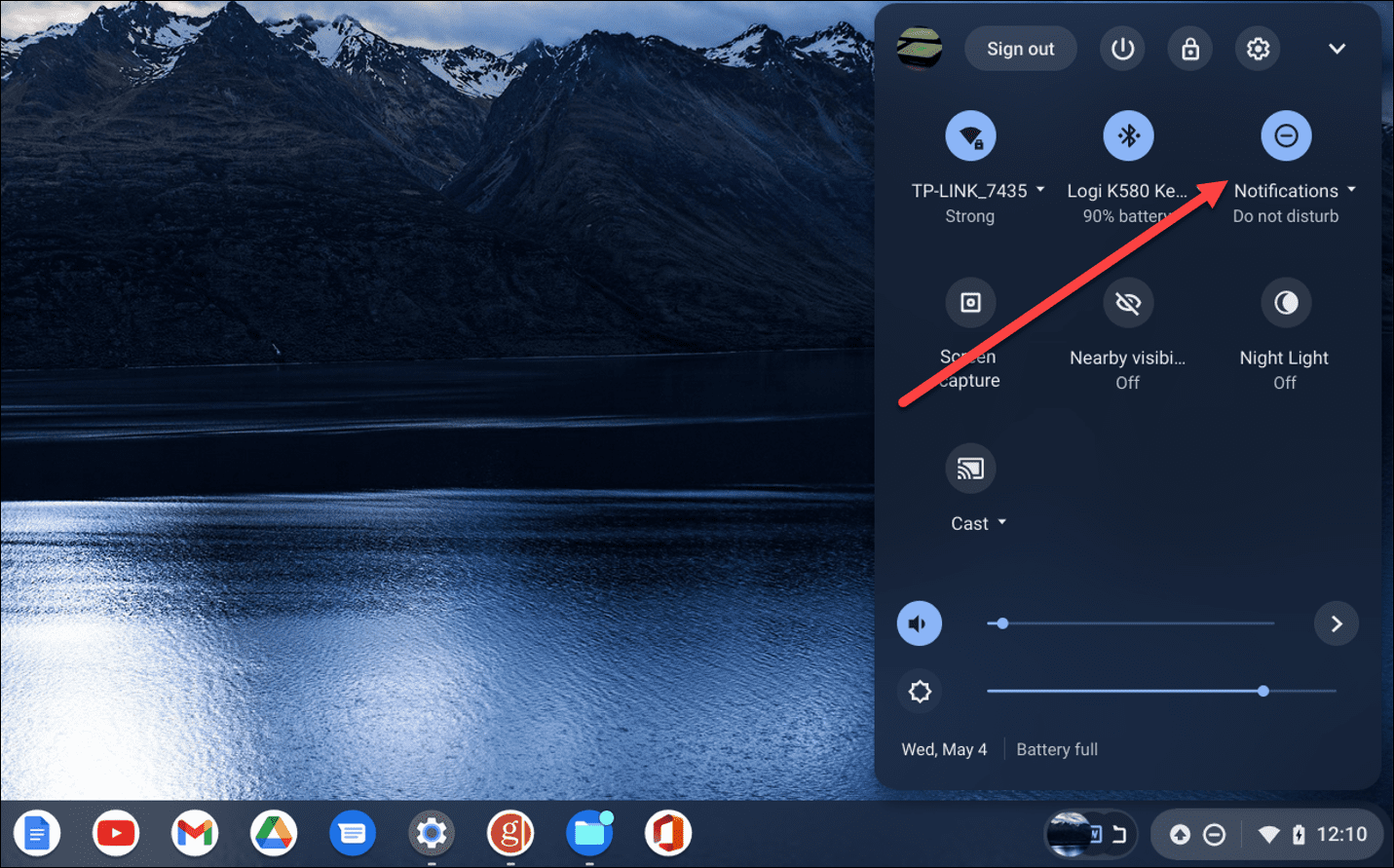Click the brightness sun icon
This screenshot has height=868, width=1394.
920,692
